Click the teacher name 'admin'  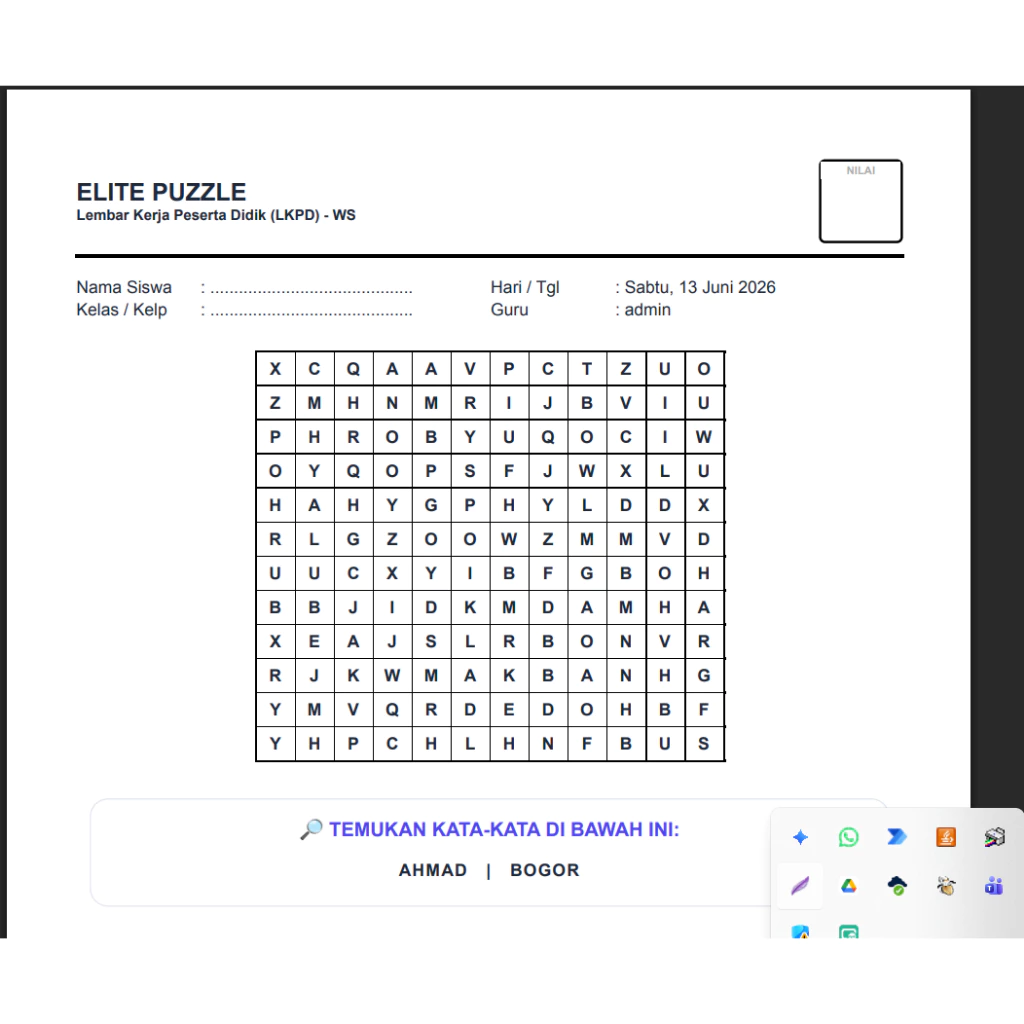pyautogui.click(x=647, y=310)
